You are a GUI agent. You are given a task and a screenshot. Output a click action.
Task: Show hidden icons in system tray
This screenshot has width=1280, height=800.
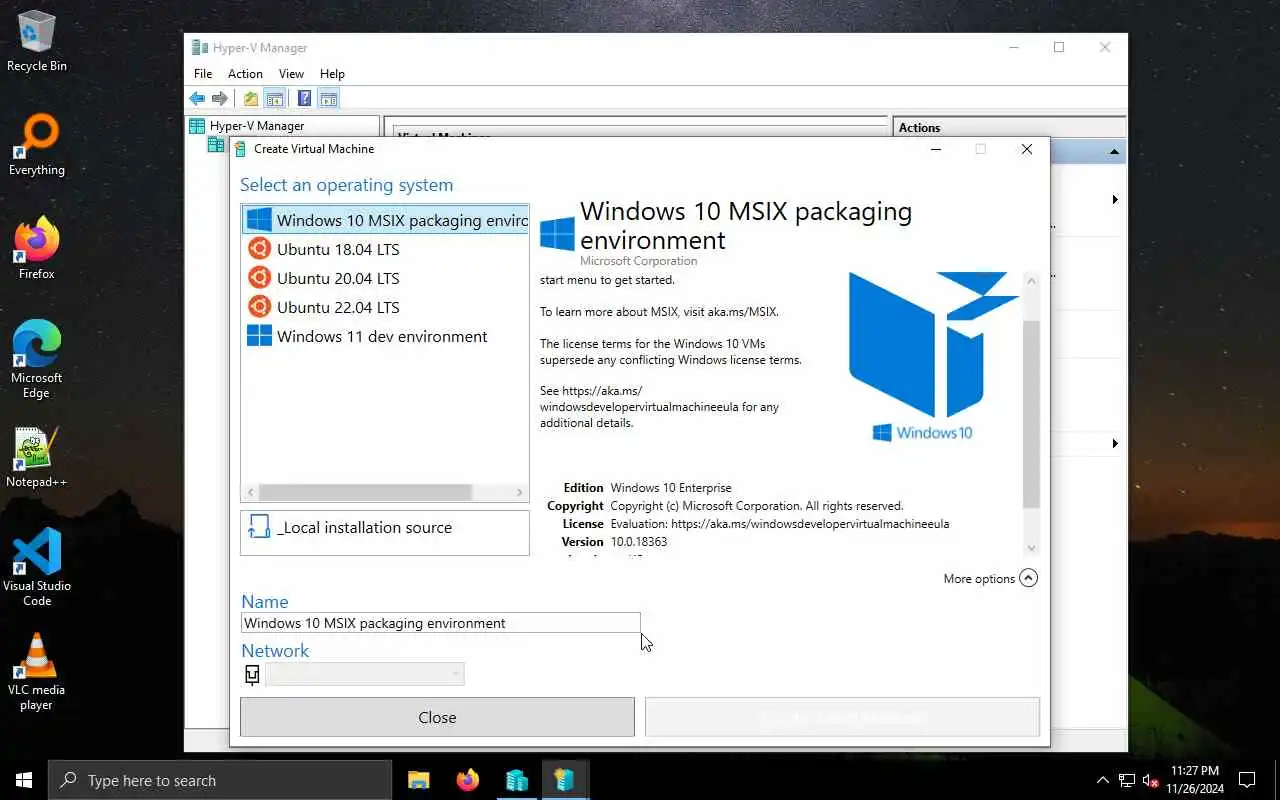(1103, 780)
